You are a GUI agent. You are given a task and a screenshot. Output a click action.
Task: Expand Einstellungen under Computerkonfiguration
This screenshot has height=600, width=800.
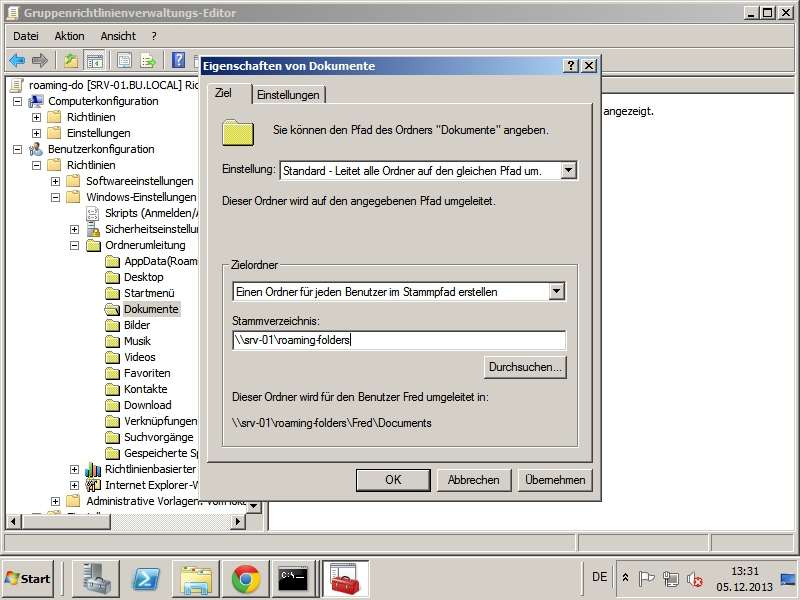coord(36,133)
